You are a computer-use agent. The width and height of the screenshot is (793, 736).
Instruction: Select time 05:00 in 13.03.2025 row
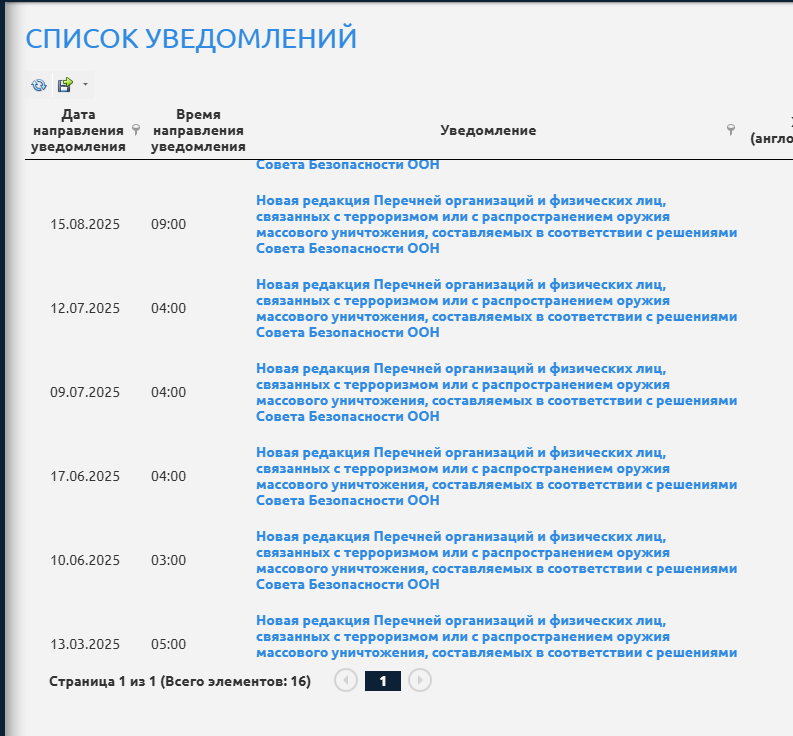(x=168, y=644)
